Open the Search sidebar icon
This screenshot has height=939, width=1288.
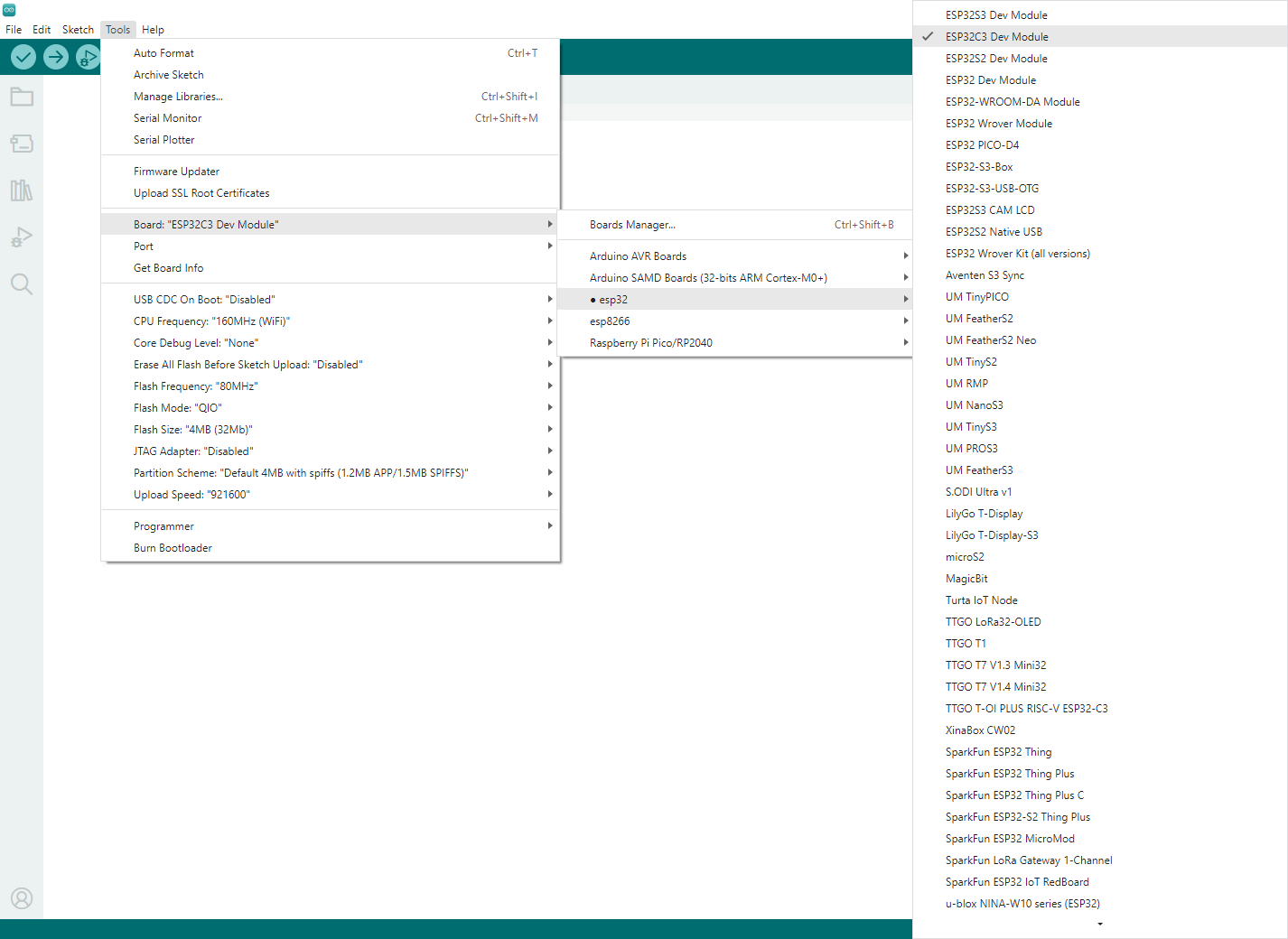[22, 284]
